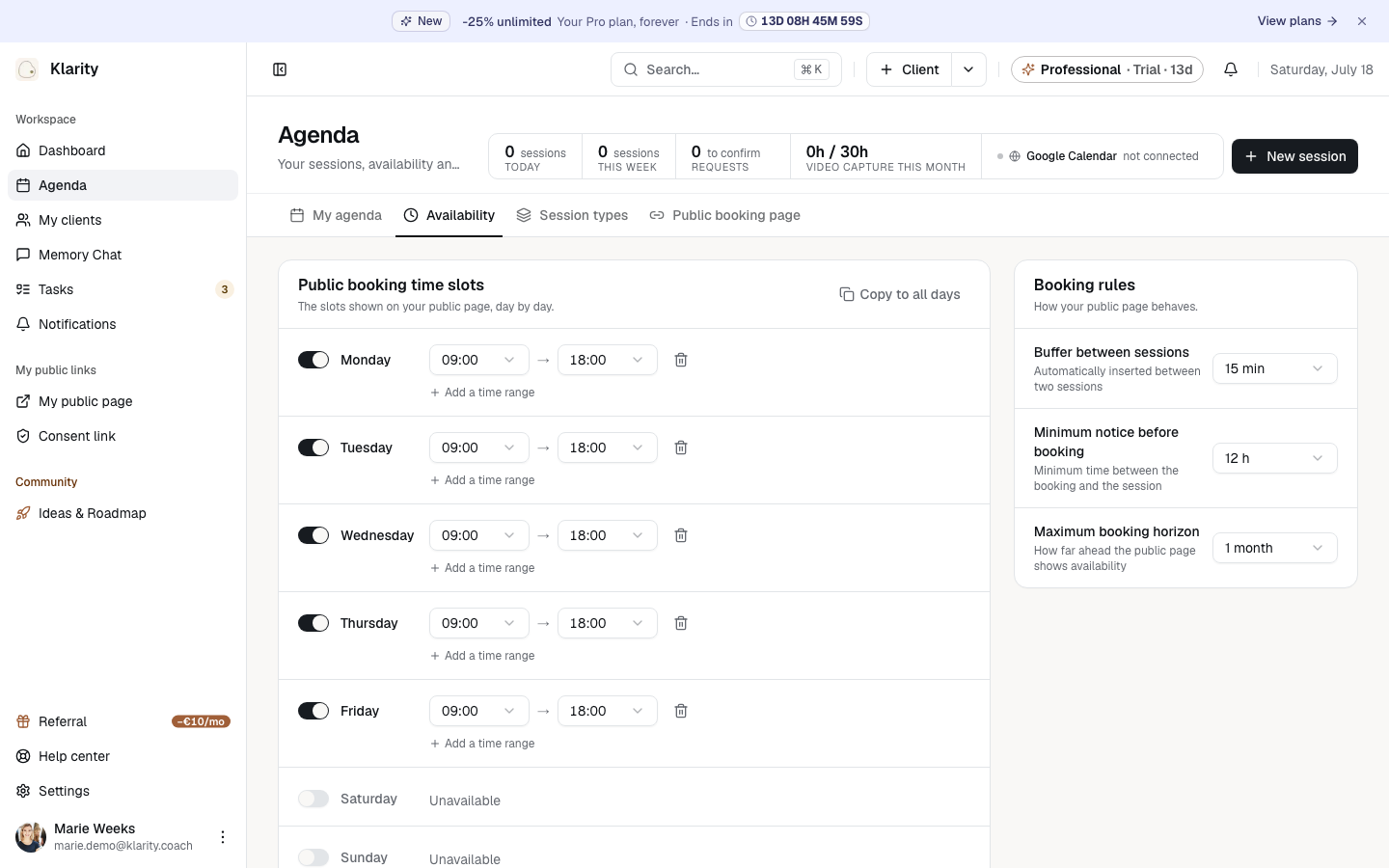
Task: Switch to the Session types tab
Action: click(572, 215)
